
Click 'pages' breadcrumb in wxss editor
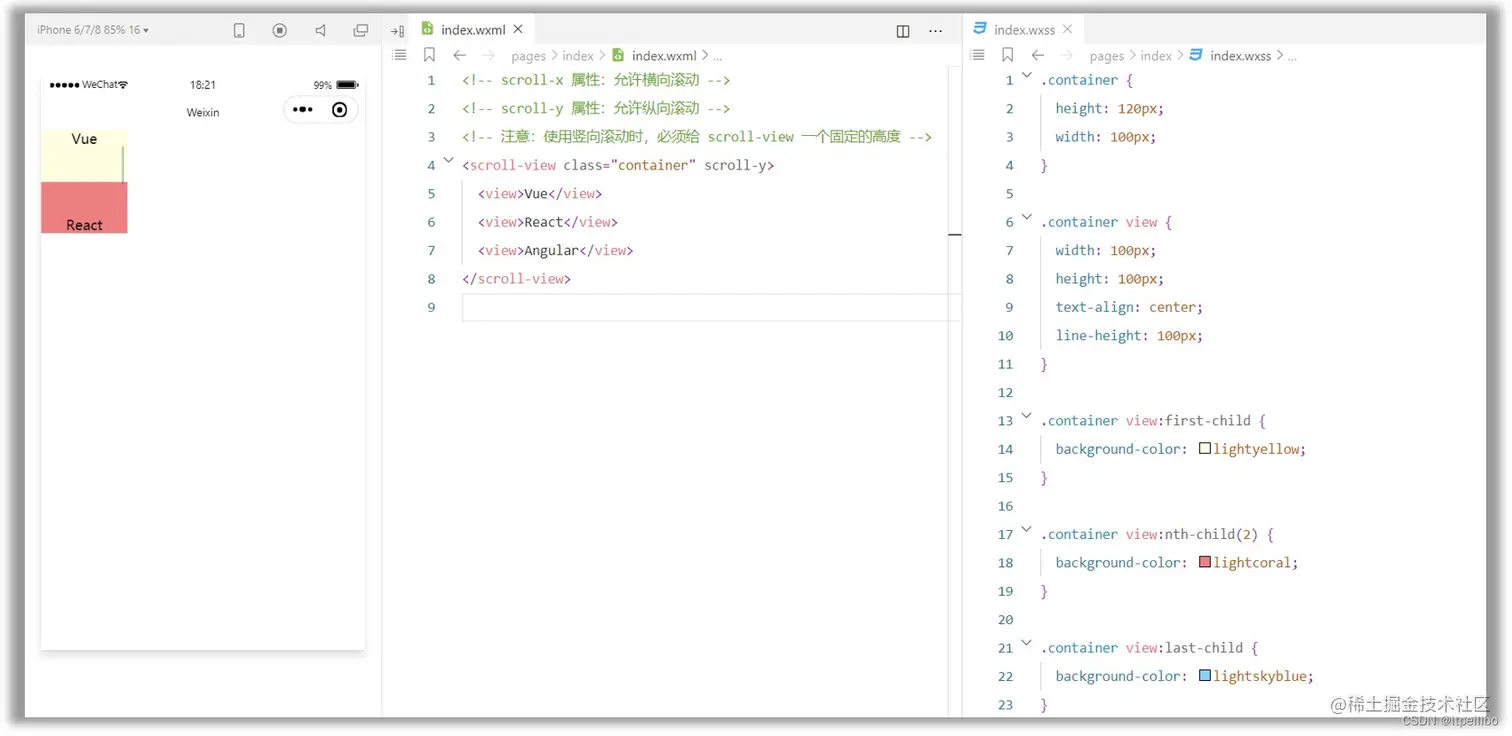[1107, 56]
